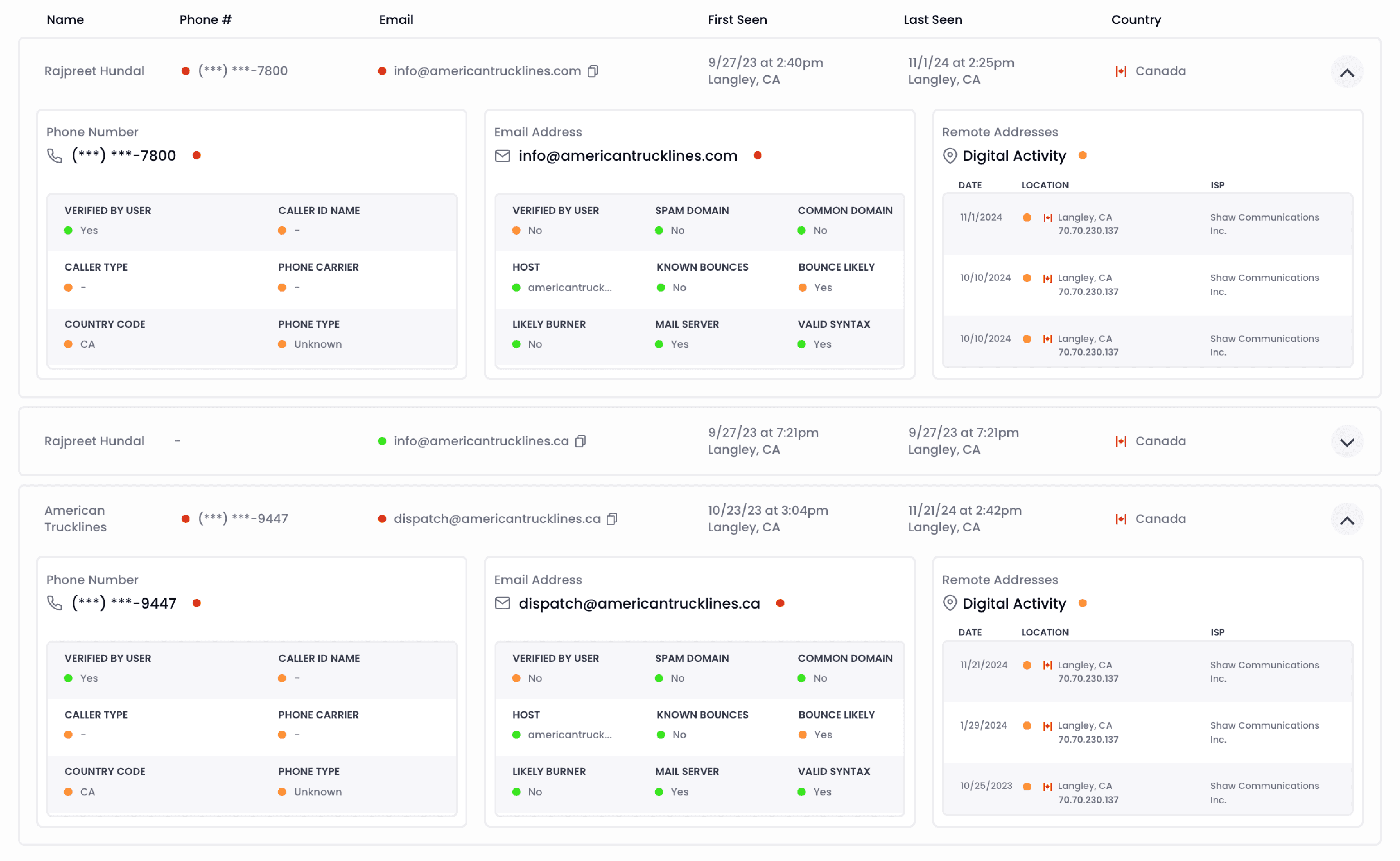Collapse the American Trucklines record
Viewport: 1400px width, 861px height.
pyautogui.click(x=1347, y=520)
